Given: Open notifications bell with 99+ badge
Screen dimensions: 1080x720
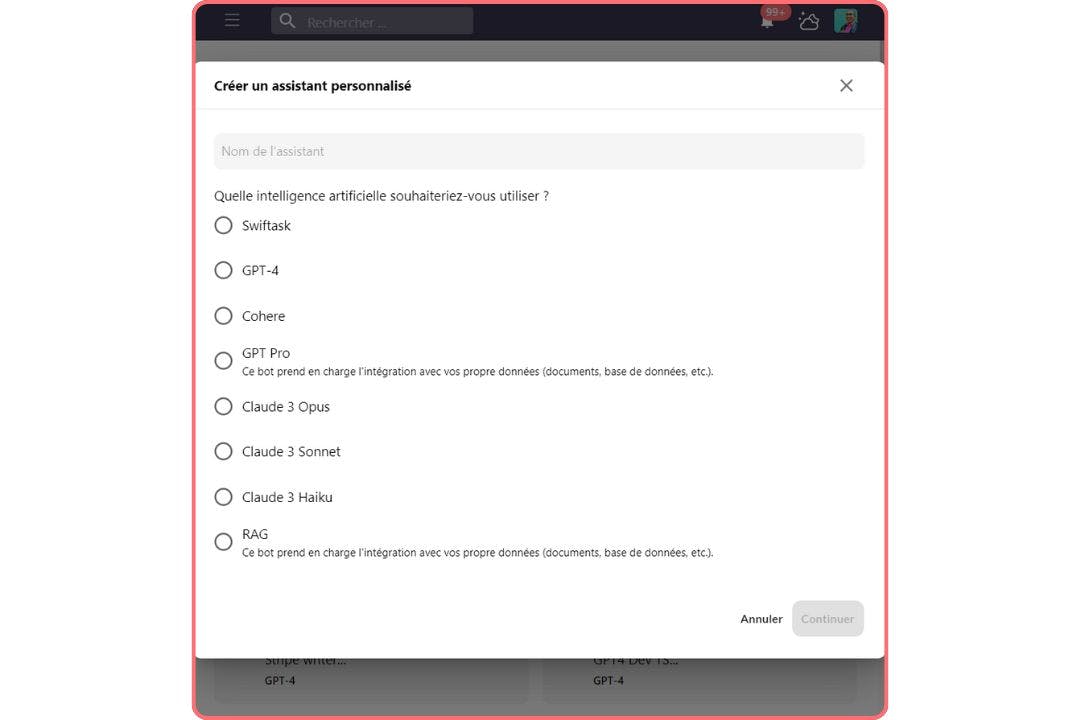Looking at the screenshot, I should click(x=768, y=20).
